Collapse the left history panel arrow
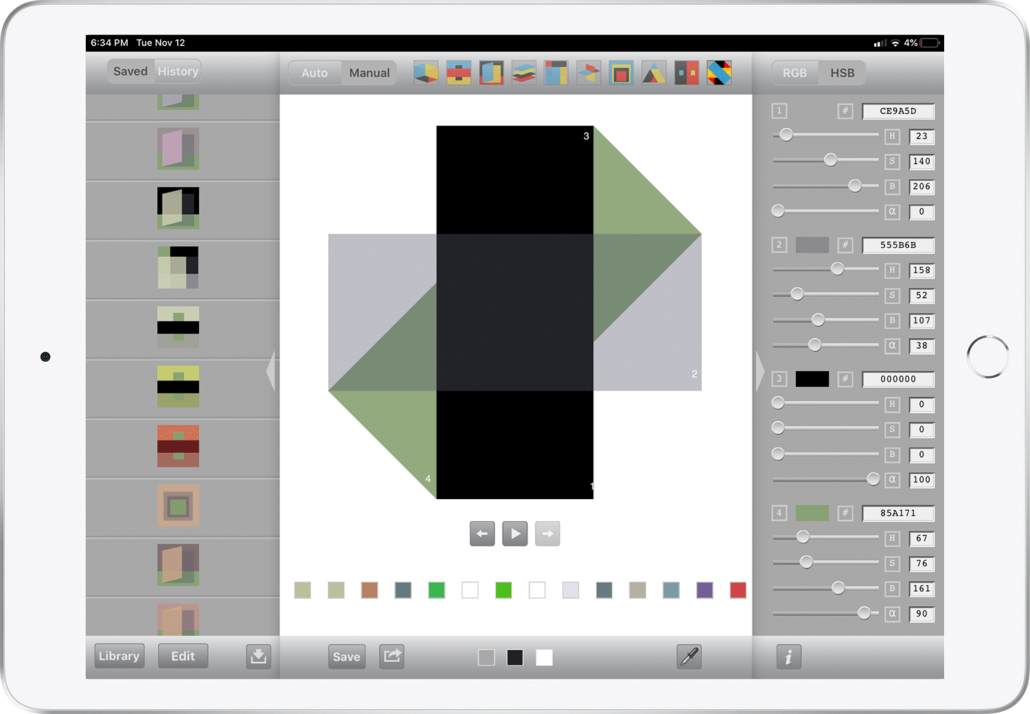The width and height of the screenshot is (1030, 714). [271, 372]
